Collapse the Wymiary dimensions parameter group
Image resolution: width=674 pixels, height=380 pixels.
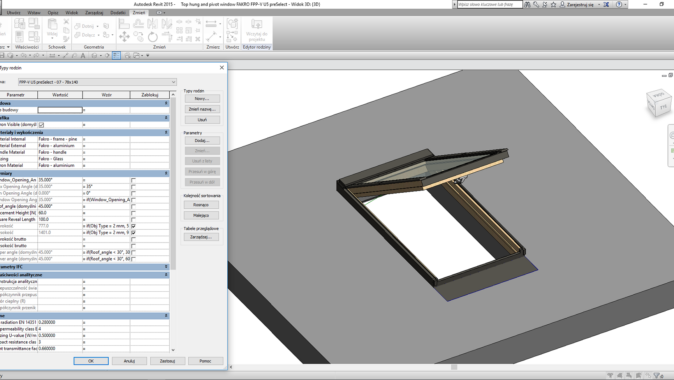click(x=166, y=173)
